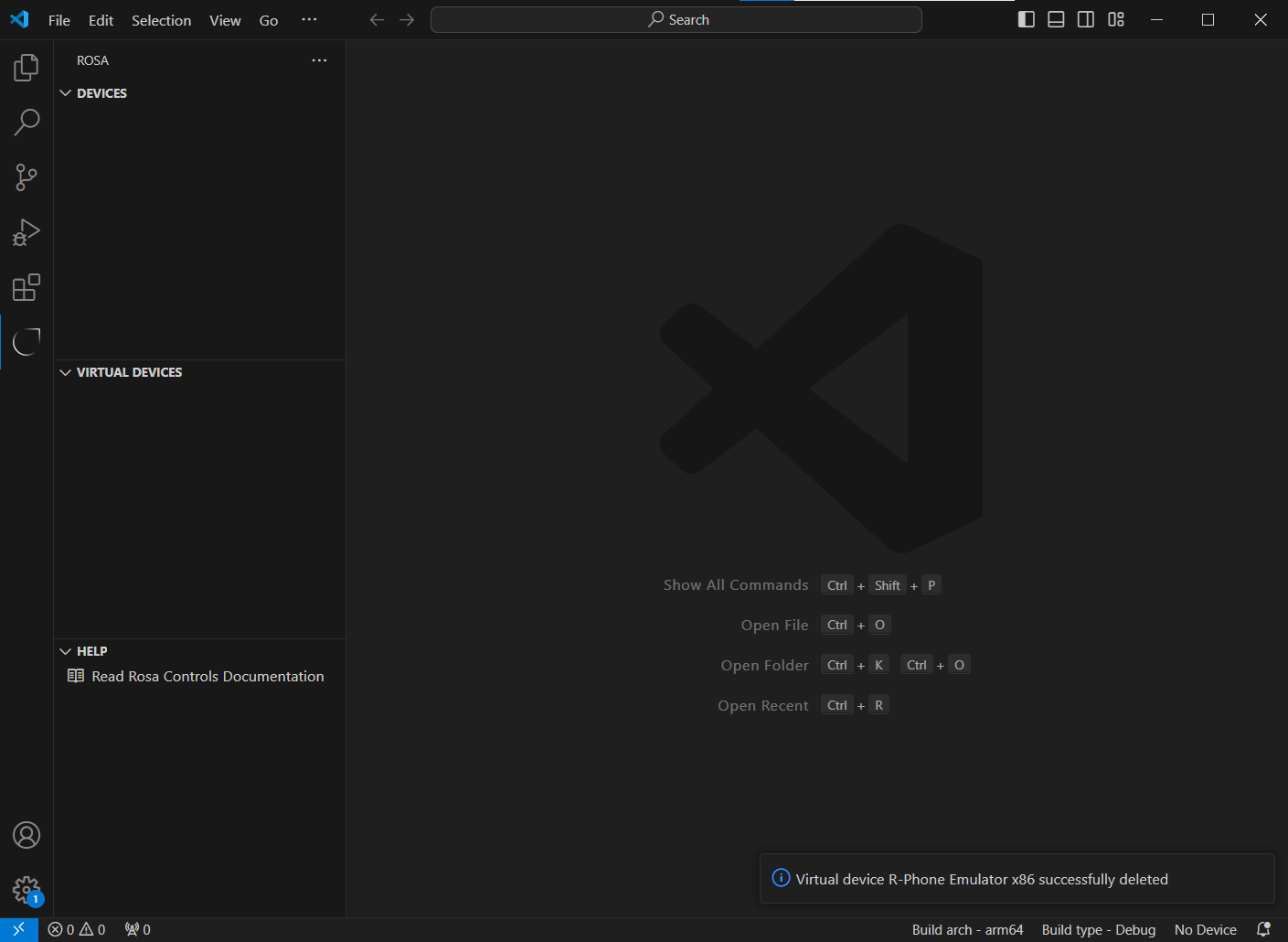Screen dimensions: 1288x942
Task: Open the Extensions view
Action: coord(27,287)
